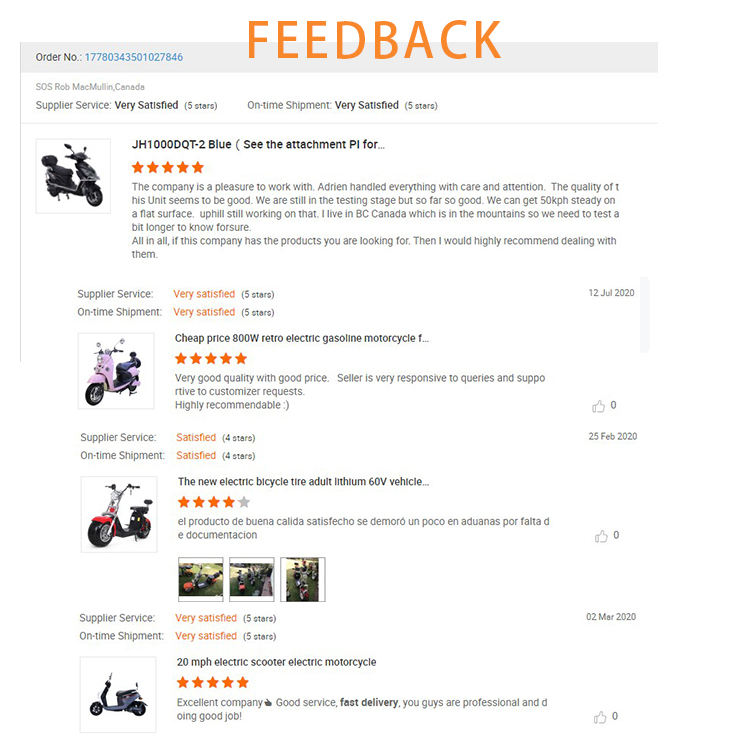Like the Spanish-language electric bicycle review

coord(601,536)
